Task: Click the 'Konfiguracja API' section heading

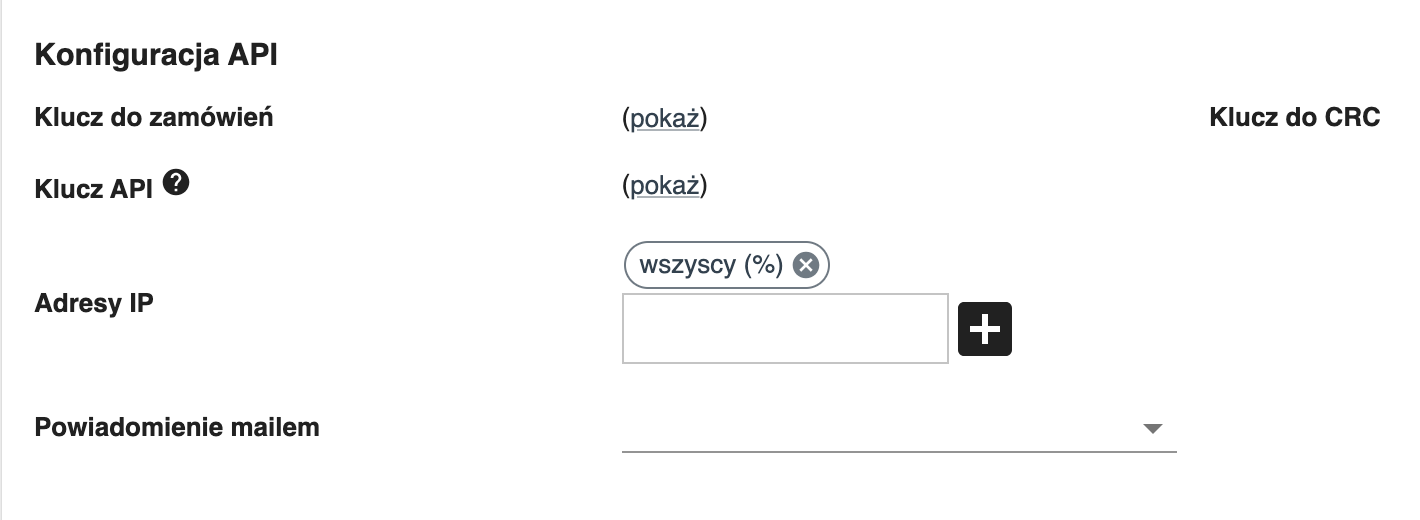Action: tap(155, 56)
